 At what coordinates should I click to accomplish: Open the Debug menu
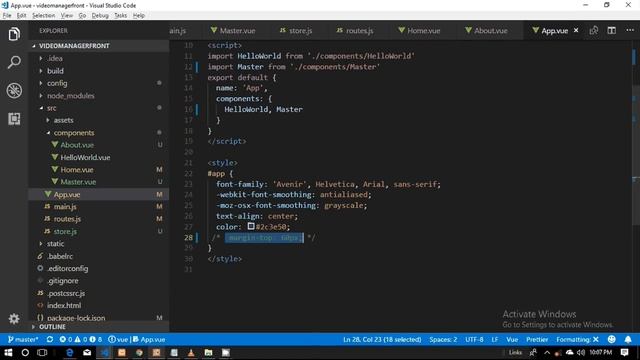[x=100, y=16]
